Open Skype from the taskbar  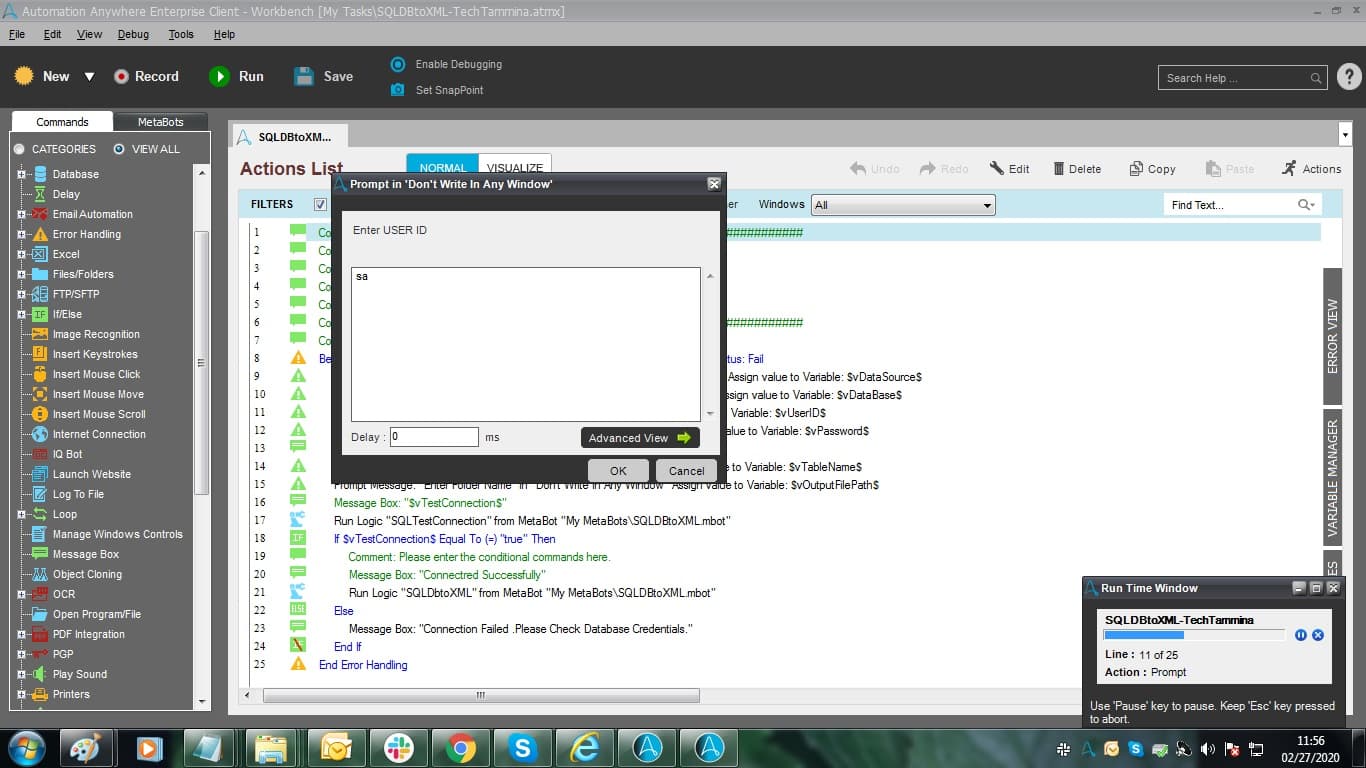point(523,748)
